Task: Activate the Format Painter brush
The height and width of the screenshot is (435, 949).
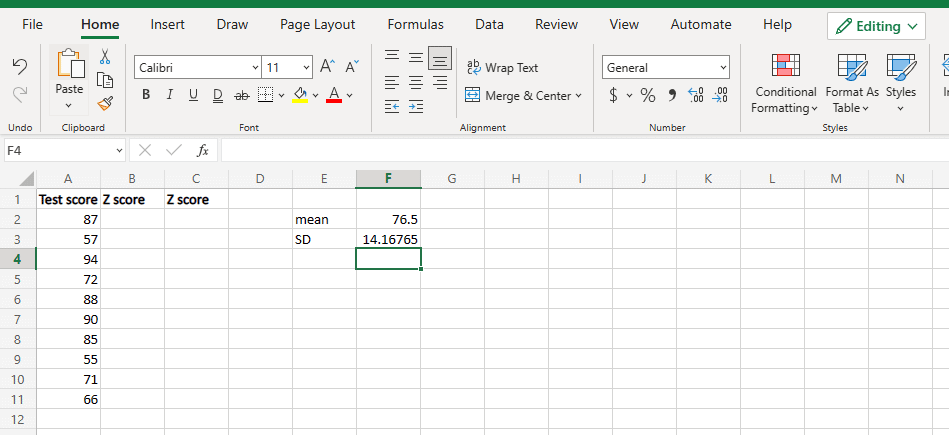Action: (x=105, y=103)
